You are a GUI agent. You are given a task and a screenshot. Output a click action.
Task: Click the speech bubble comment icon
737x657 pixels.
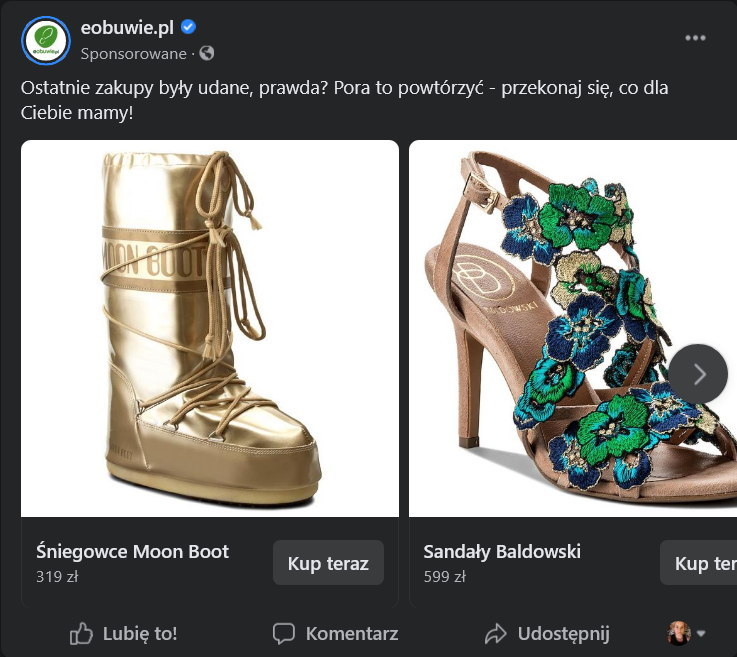coord(284,633)
